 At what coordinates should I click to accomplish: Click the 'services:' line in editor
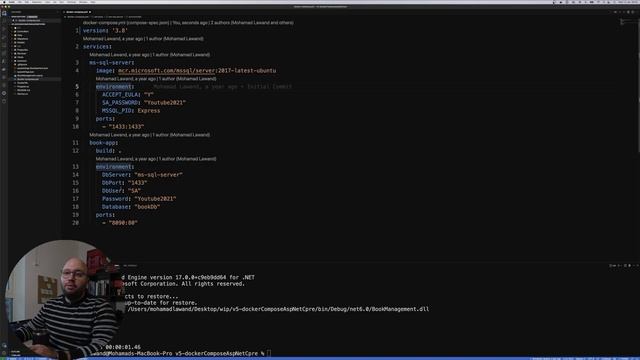97,47
